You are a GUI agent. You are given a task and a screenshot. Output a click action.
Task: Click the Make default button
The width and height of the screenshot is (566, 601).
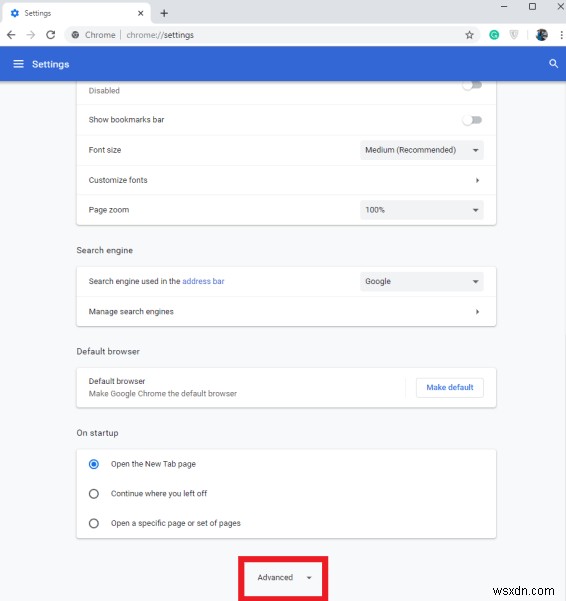[x=450, y=388]
